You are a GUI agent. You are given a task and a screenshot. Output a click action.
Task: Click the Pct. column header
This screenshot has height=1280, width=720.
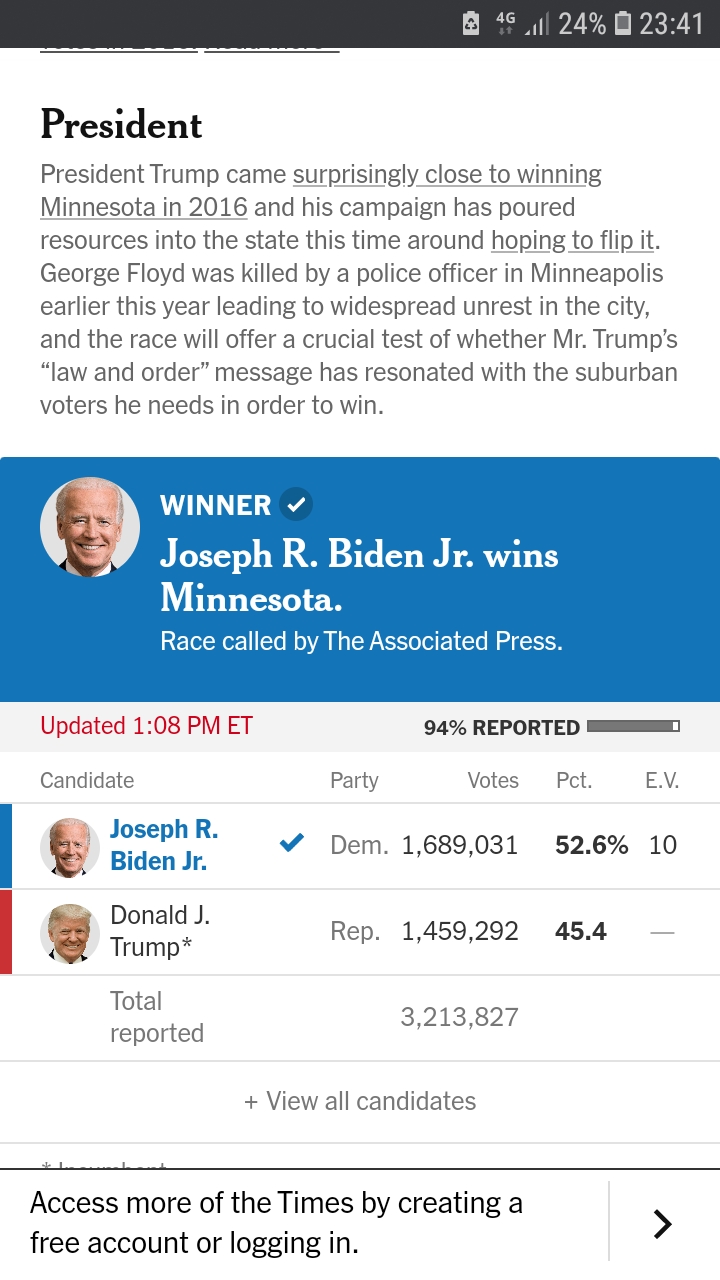pyautogui.click(x=574, y=781)
